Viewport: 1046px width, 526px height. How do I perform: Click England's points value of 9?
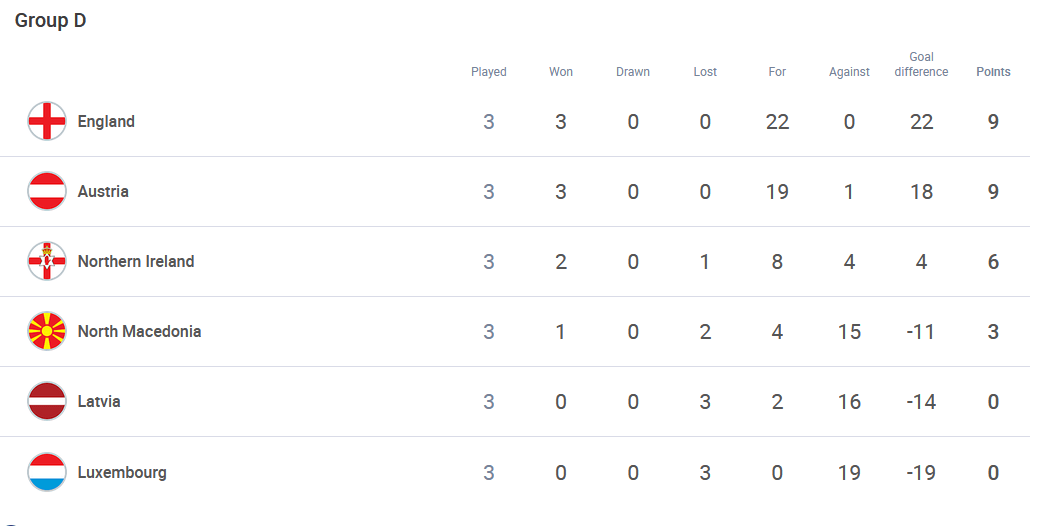pyautogui.click(x=993, y=121)
